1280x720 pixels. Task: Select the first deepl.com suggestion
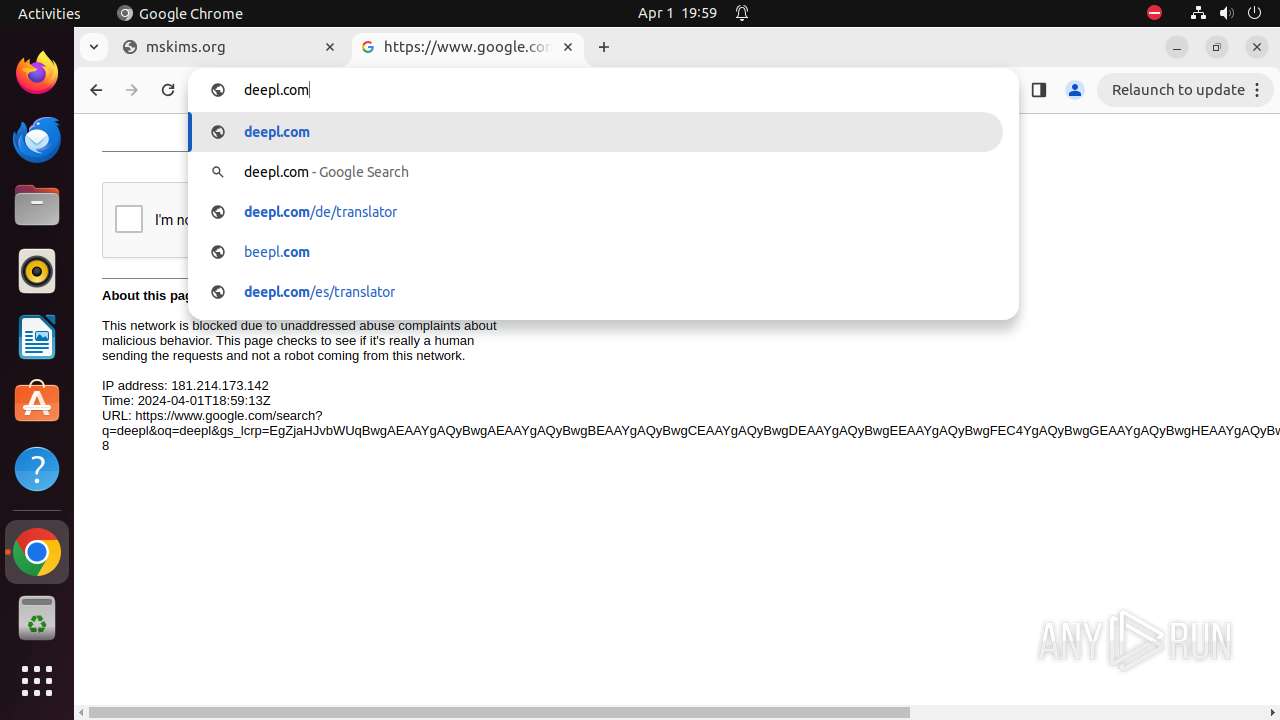pyautogui.click(x=596, y=132)
